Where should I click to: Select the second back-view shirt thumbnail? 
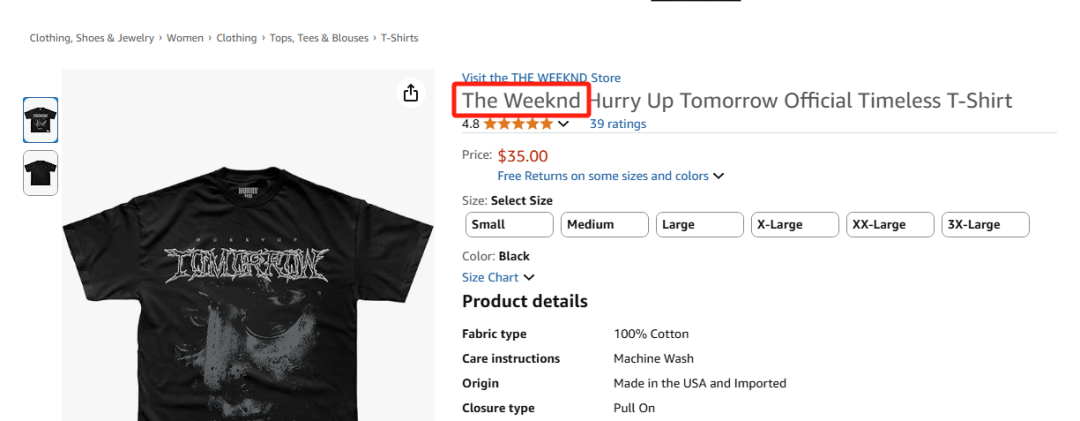click(x=40, y=173)
